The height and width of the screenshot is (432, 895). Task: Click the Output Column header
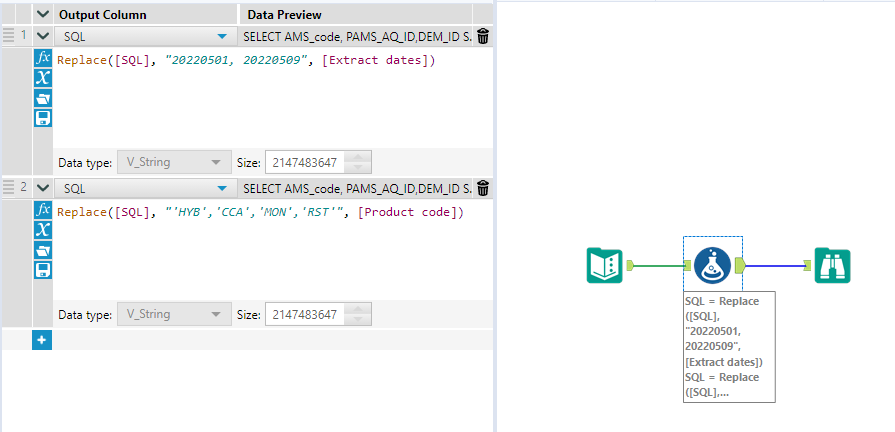103,15
